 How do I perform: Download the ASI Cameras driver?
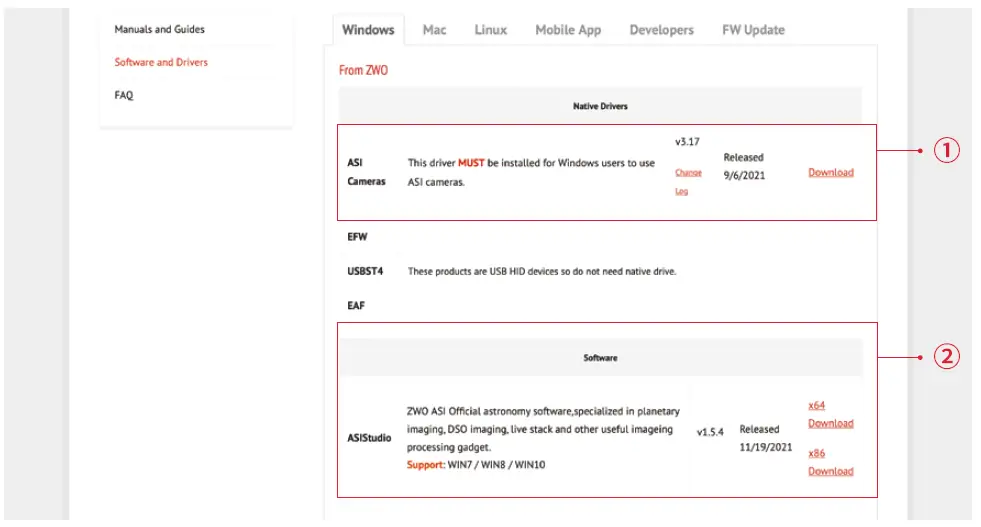point(831,172)
